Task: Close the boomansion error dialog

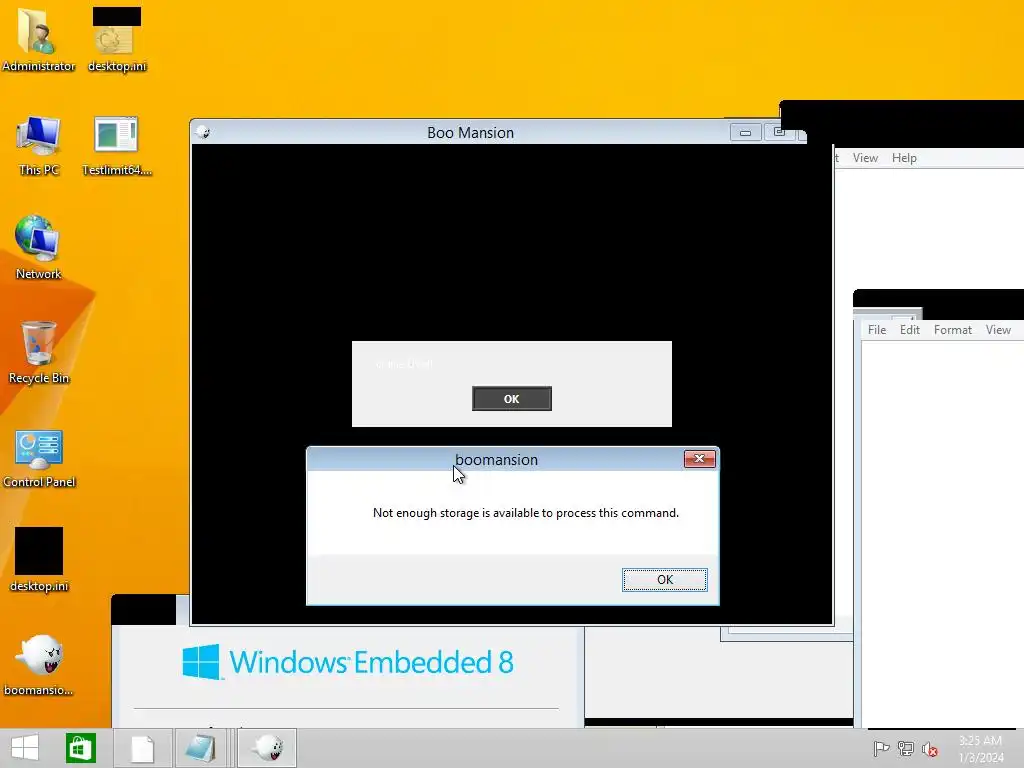Action: tap(699, 459)
